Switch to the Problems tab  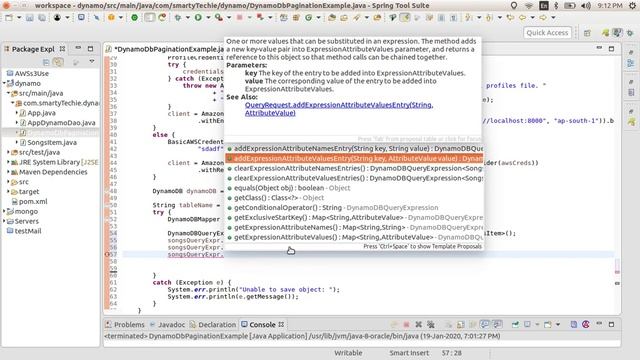(x=124, y=324)
